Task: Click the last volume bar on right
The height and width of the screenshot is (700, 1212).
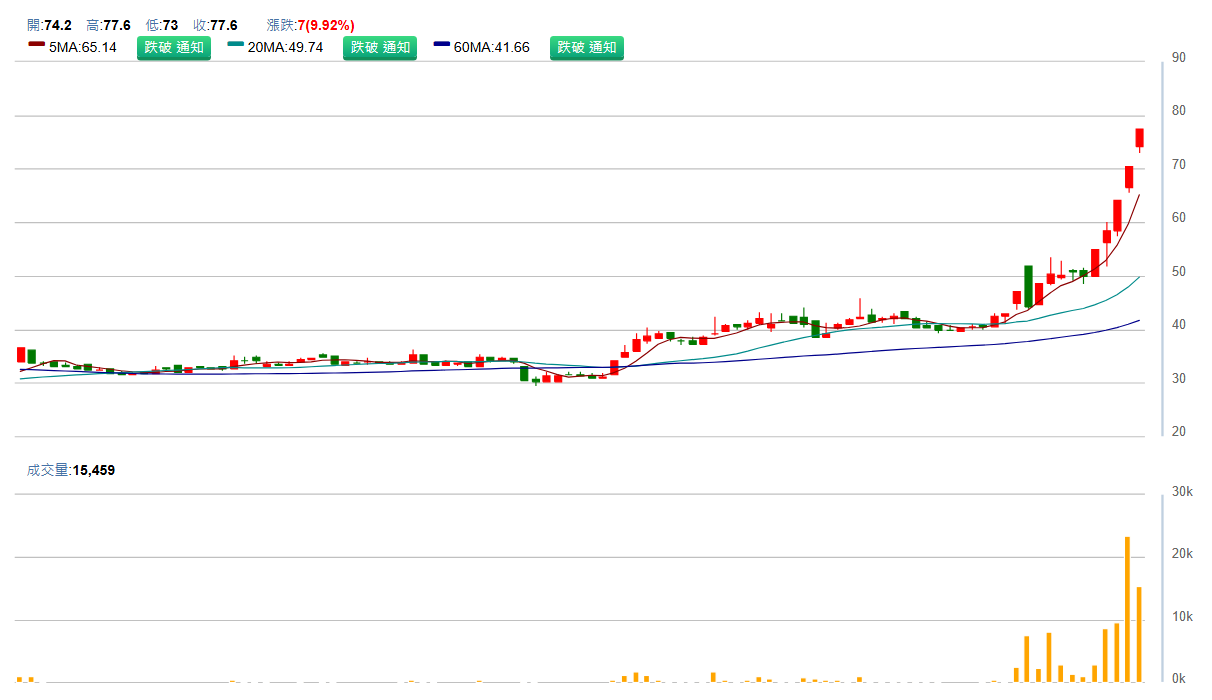Action: tap(1139, 633)
